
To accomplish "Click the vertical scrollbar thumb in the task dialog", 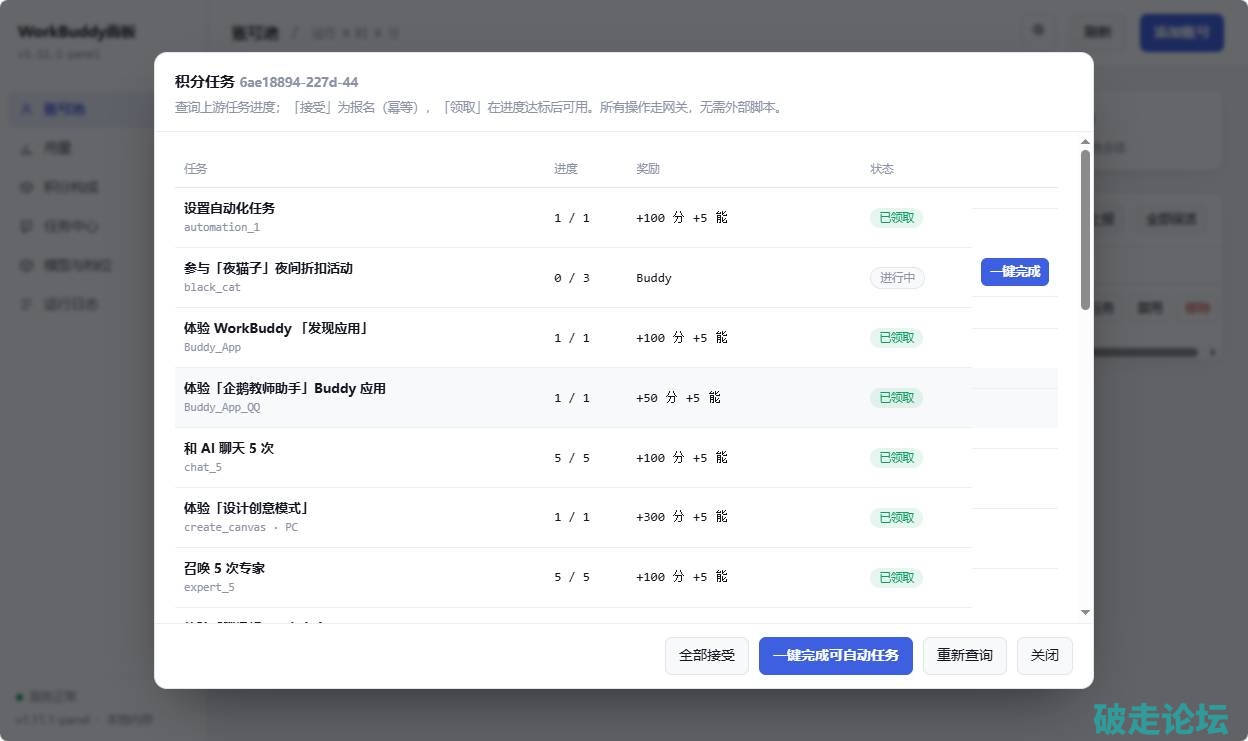I will [x=1085, y=230].
